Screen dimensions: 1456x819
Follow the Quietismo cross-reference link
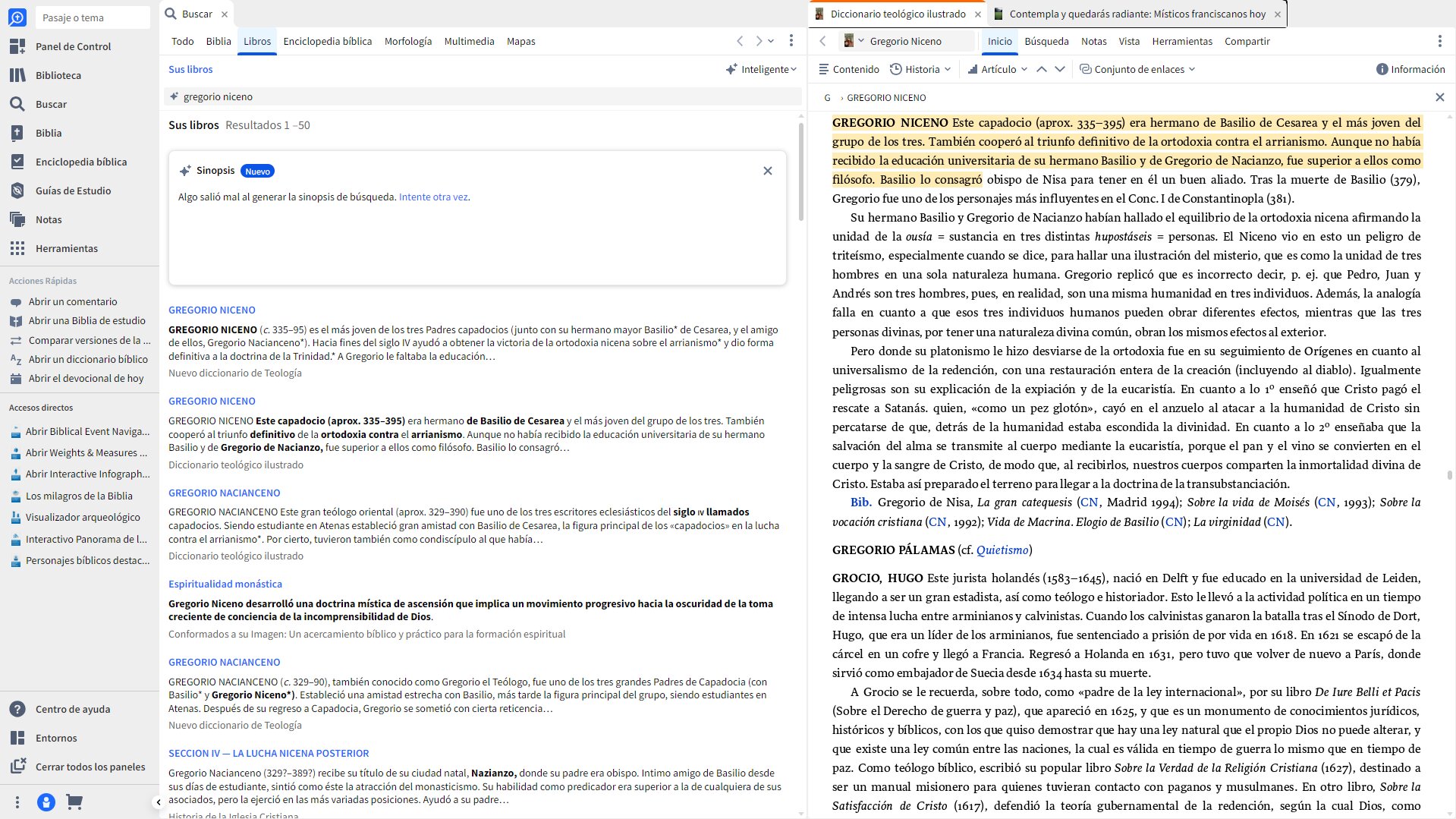[x=1002, y=550]
